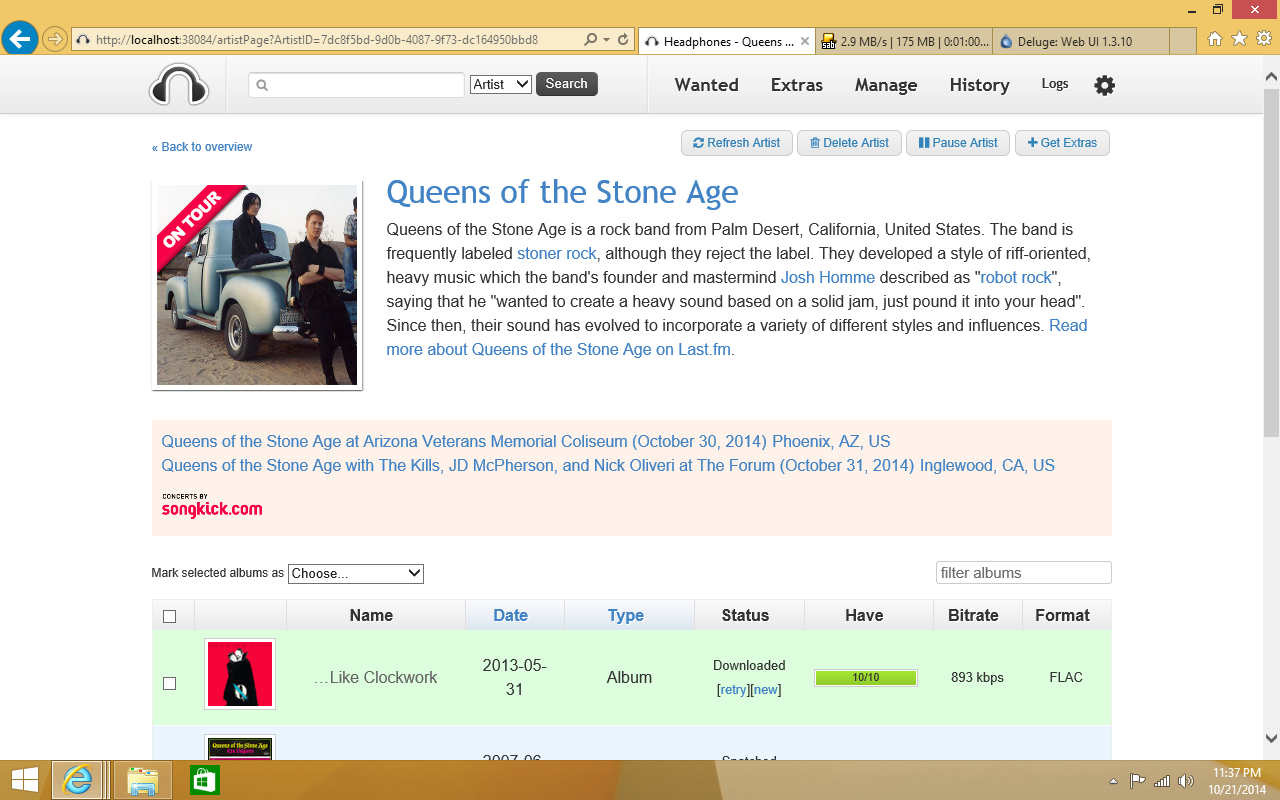Viewport: 1280px width, 800px height.
Task: Open The Forum Inglewood concert link
Action: [608, 465]
